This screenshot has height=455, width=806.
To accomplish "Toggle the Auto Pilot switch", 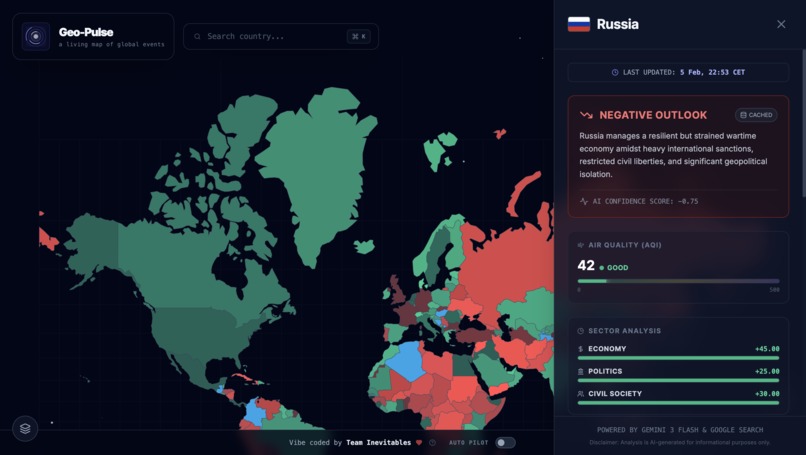I will click(x=505, y=443).
